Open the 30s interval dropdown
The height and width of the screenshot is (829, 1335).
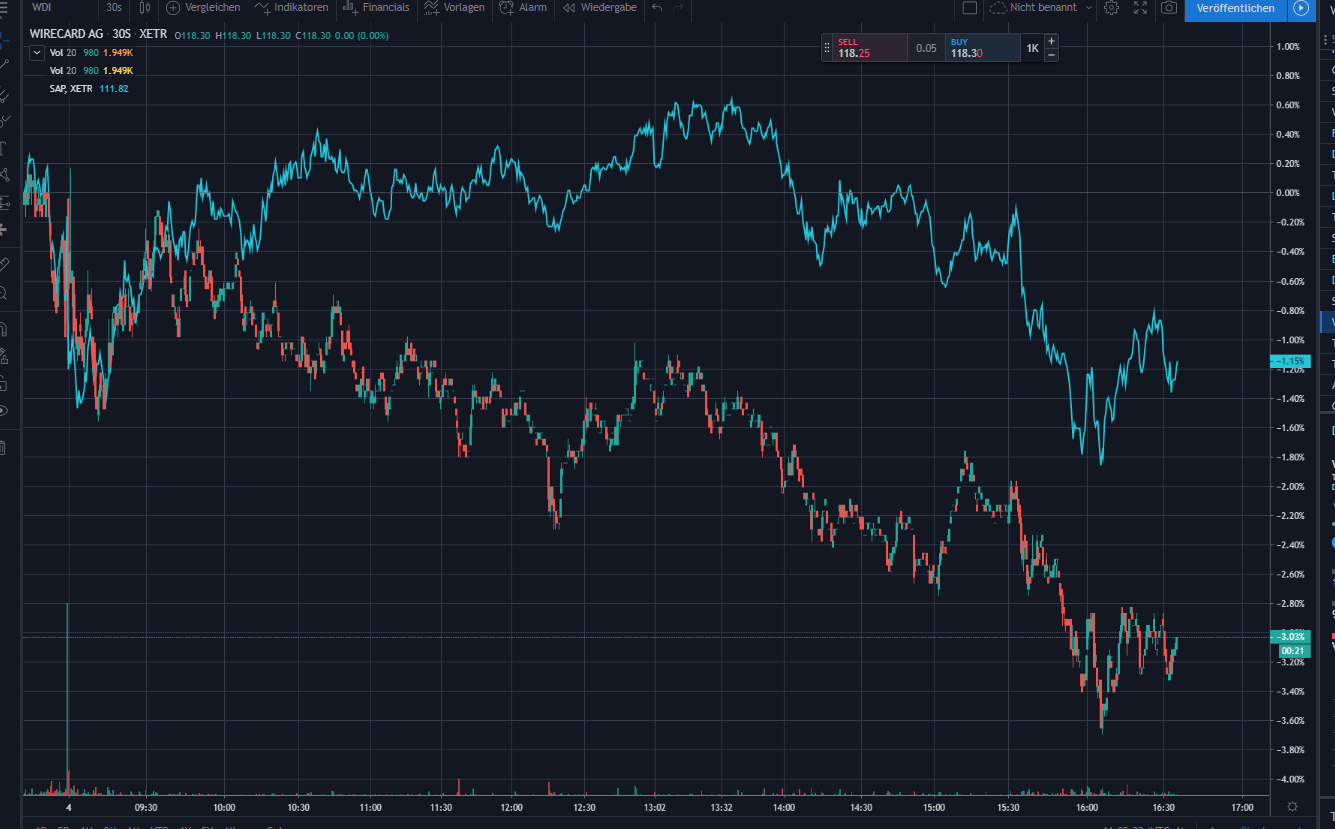112,8
